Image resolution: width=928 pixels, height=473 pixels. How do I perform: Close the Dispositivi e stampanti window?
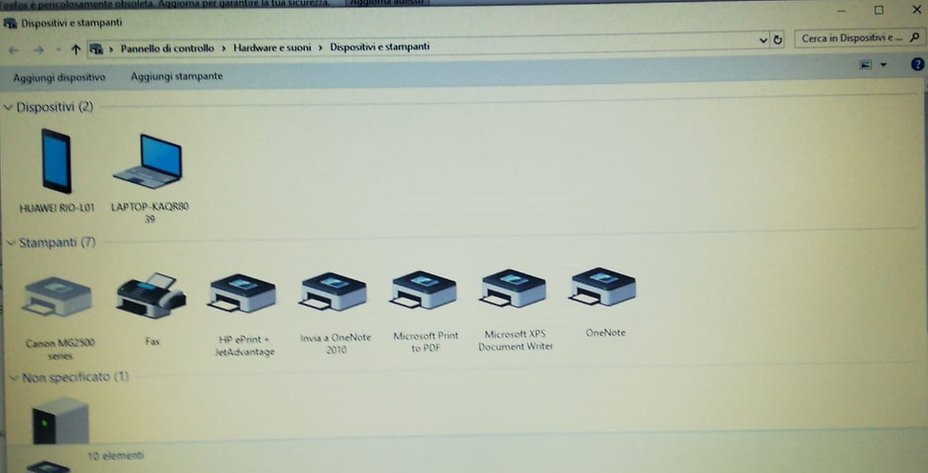click(x=916, y=9)
